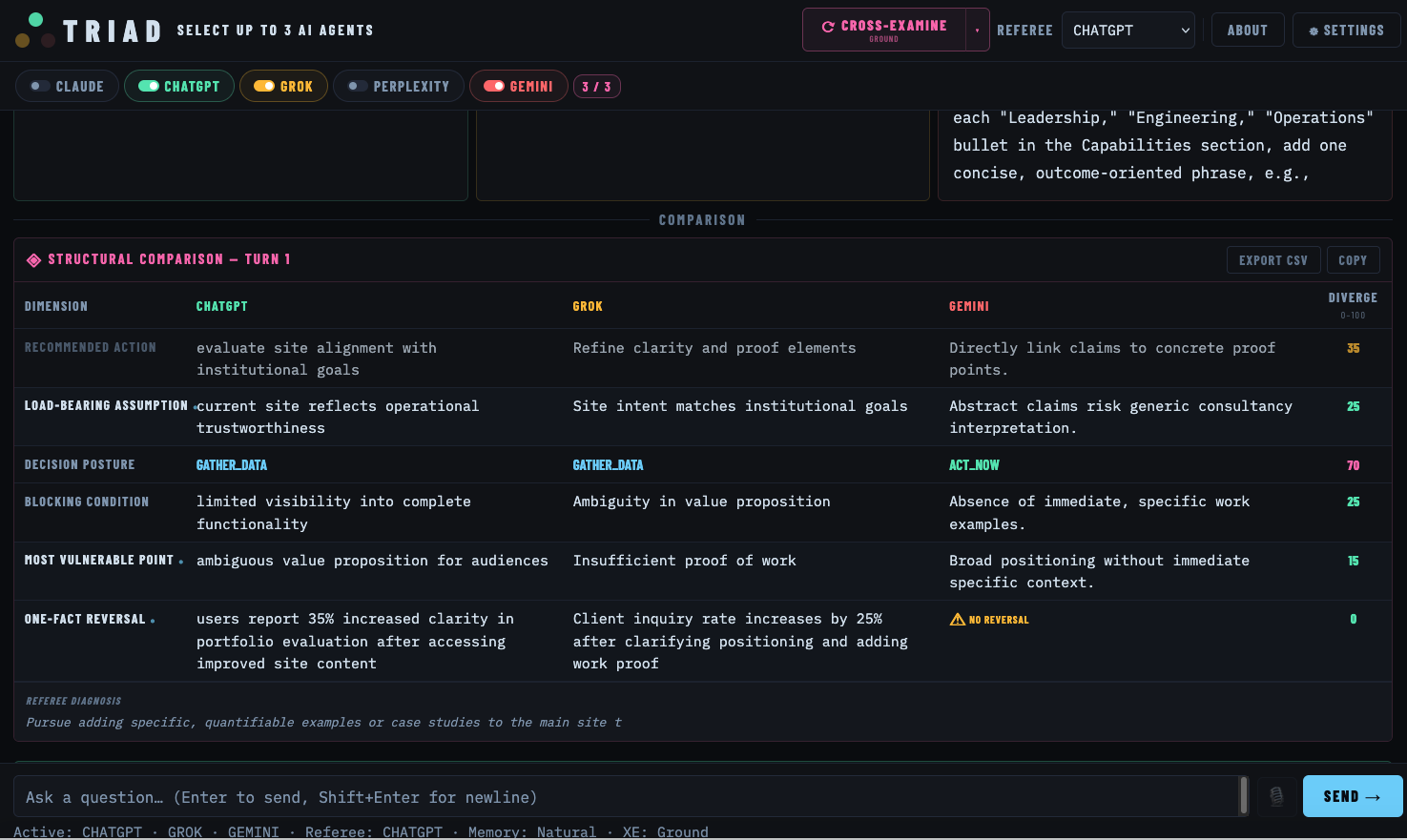Open the Cross-Examine mode dropdown arrow

tap(978, 30)
